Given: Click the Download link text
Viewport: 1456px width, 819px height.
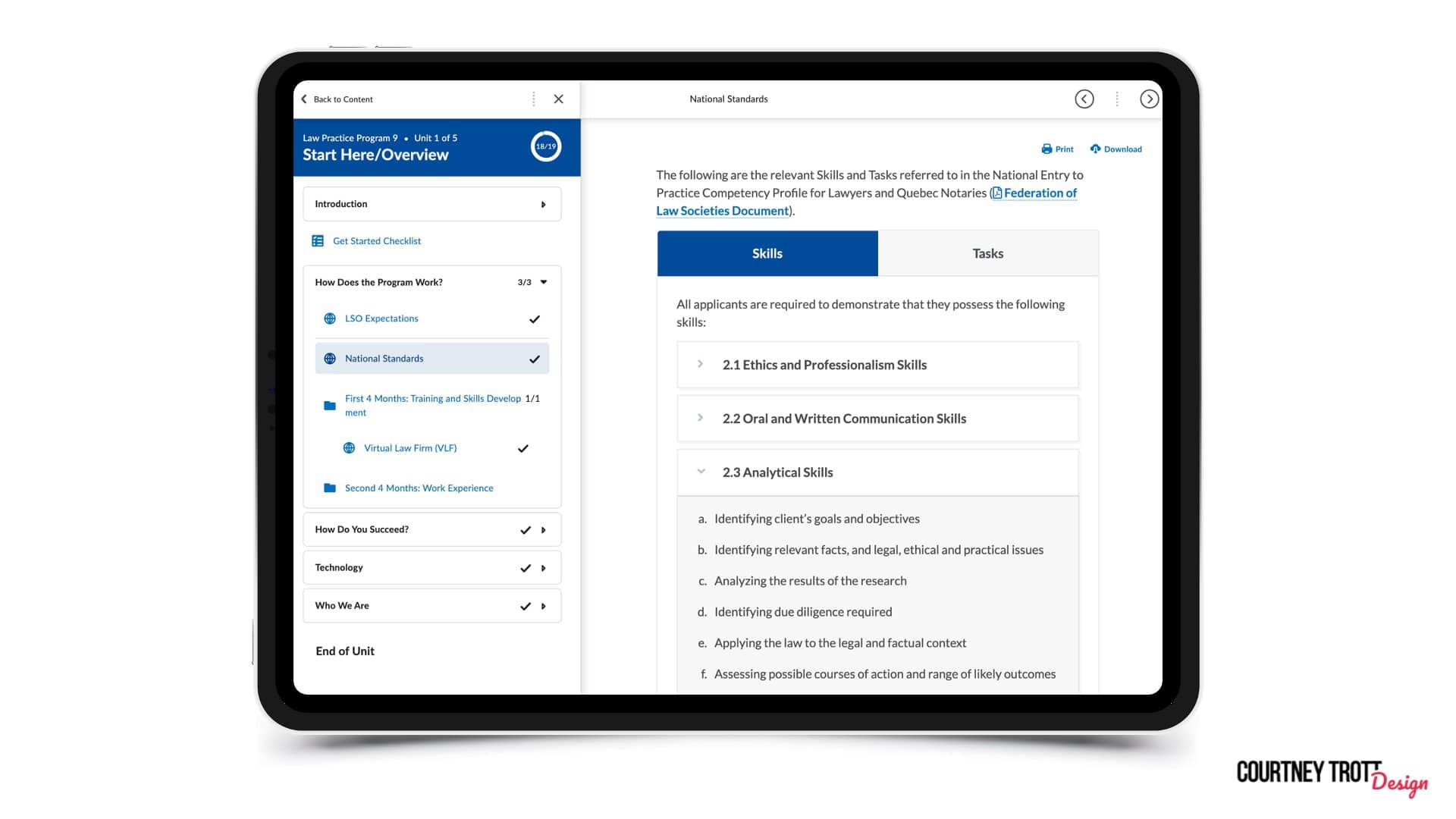Looking at the screenshot, I should 1123,149.
